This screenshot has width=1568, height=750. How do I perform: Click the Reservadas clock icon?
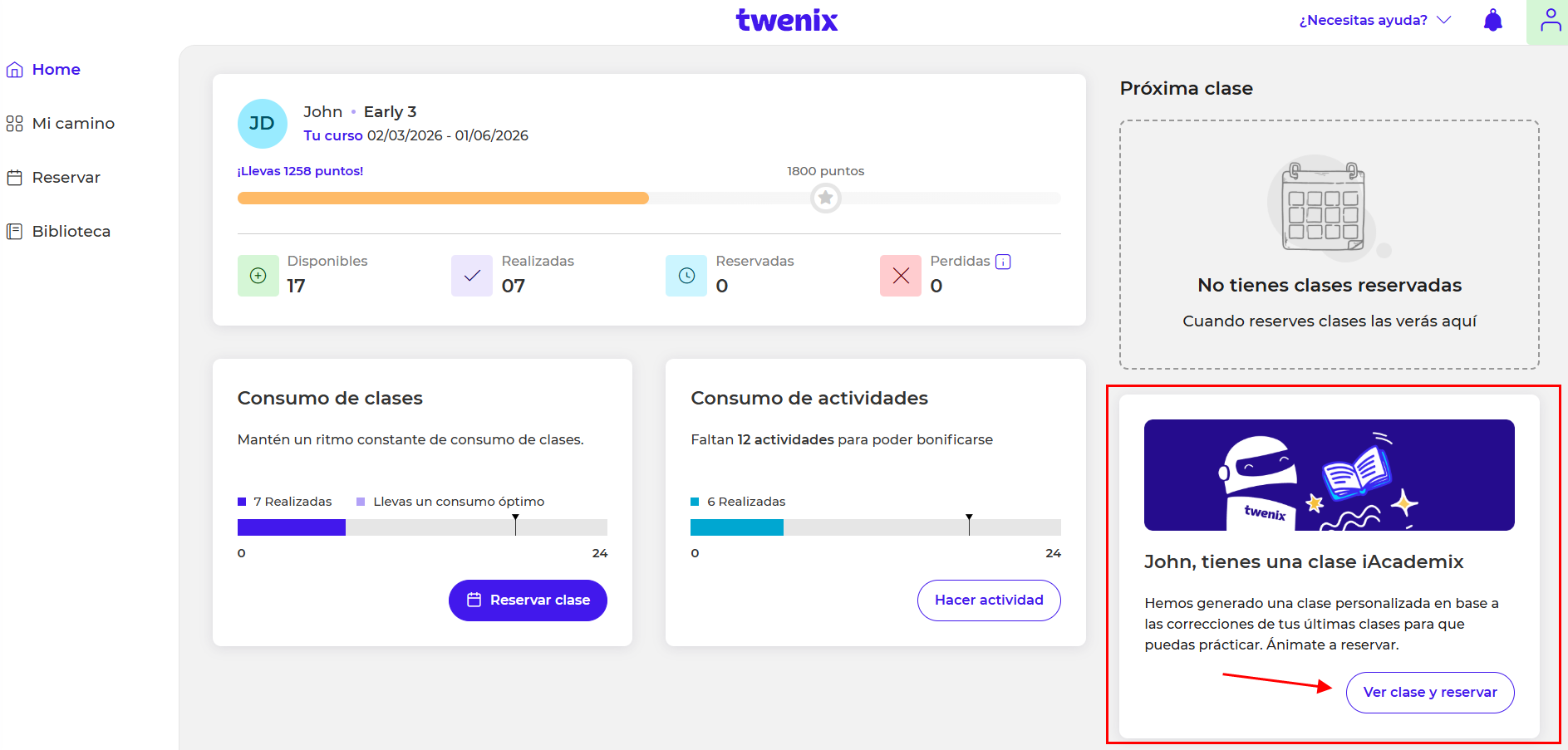686,276
